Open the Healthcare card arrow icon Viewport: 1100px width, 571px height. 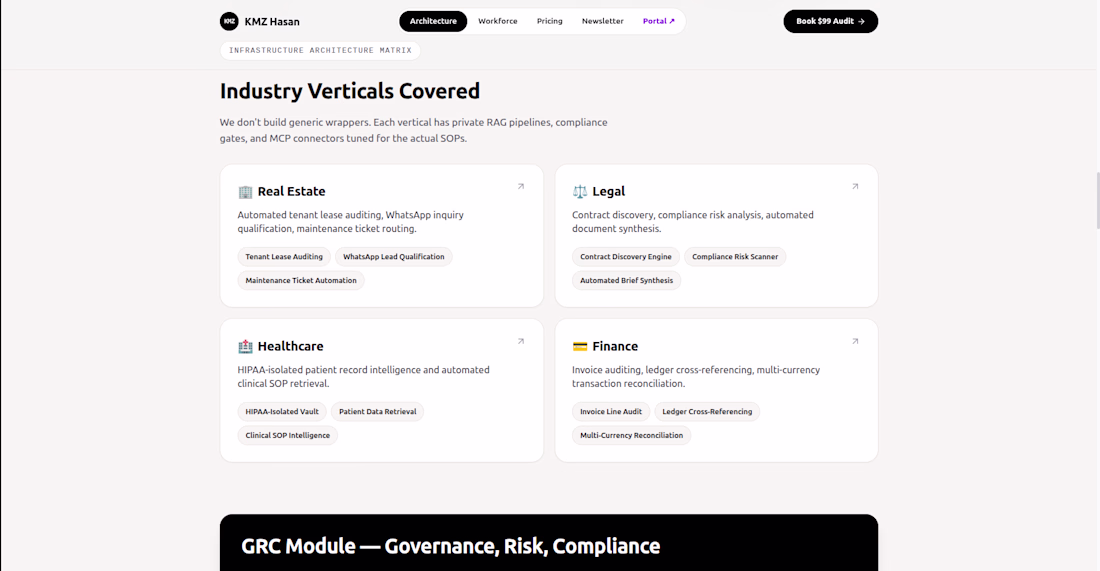(x=521, y=342)
